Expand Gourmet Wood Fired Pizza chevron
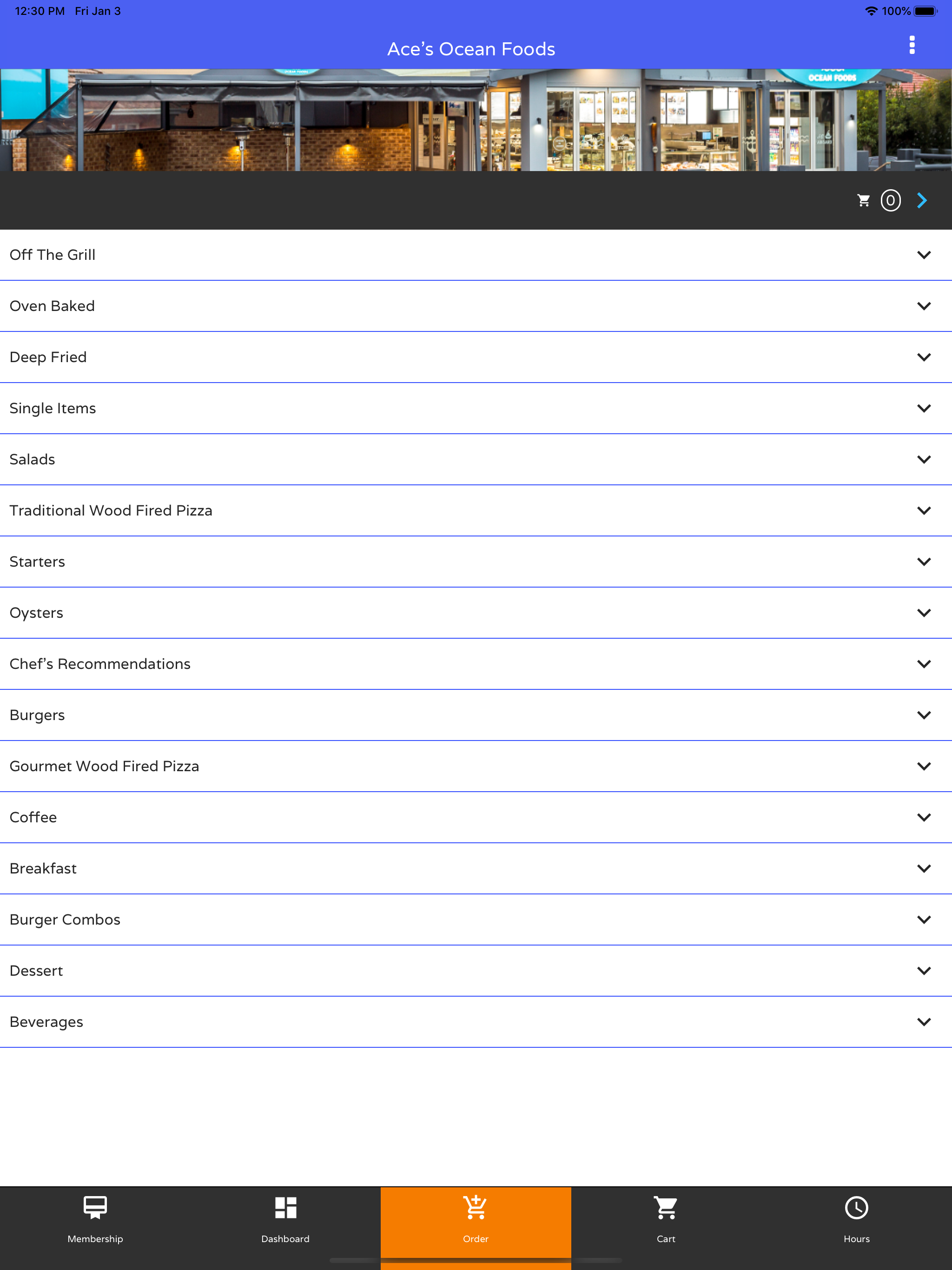The height and width of the screenshot is (1270, 952). click(924, 766)
